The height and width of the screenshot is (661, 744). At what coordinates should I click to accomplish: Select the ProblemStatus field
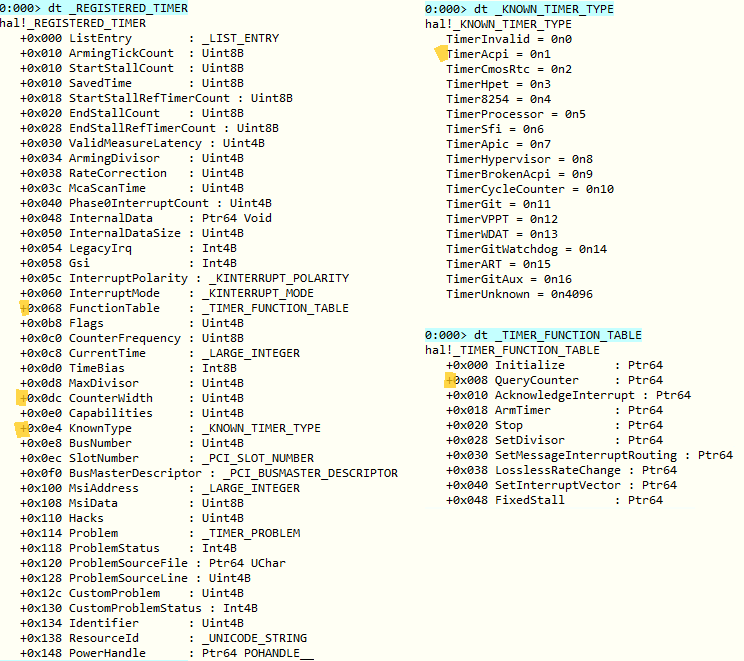[128, 548]
